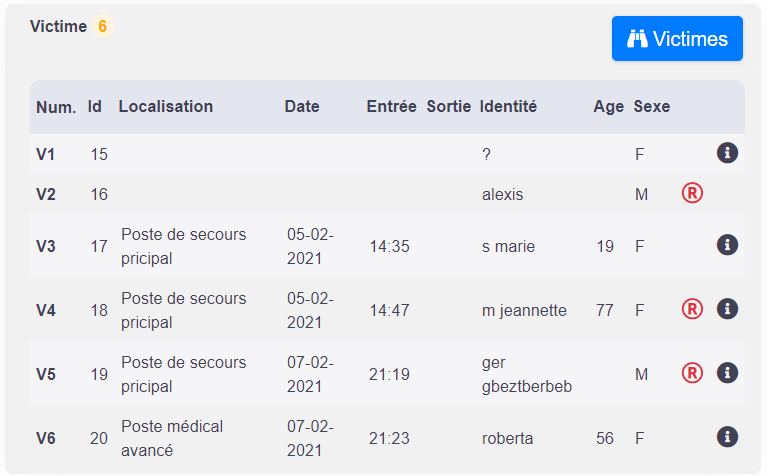
Task: Click identity name roberta
Action: pos(507,438)
